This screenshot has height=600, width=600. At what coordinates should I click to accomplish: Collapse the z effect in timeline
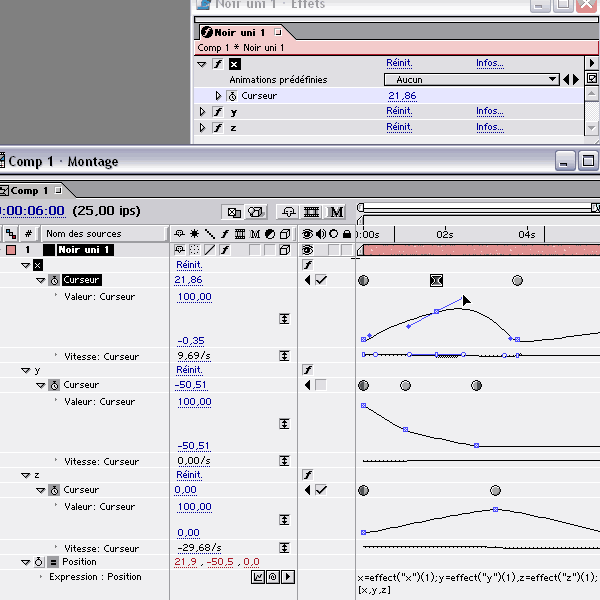(x=26, y=475)
